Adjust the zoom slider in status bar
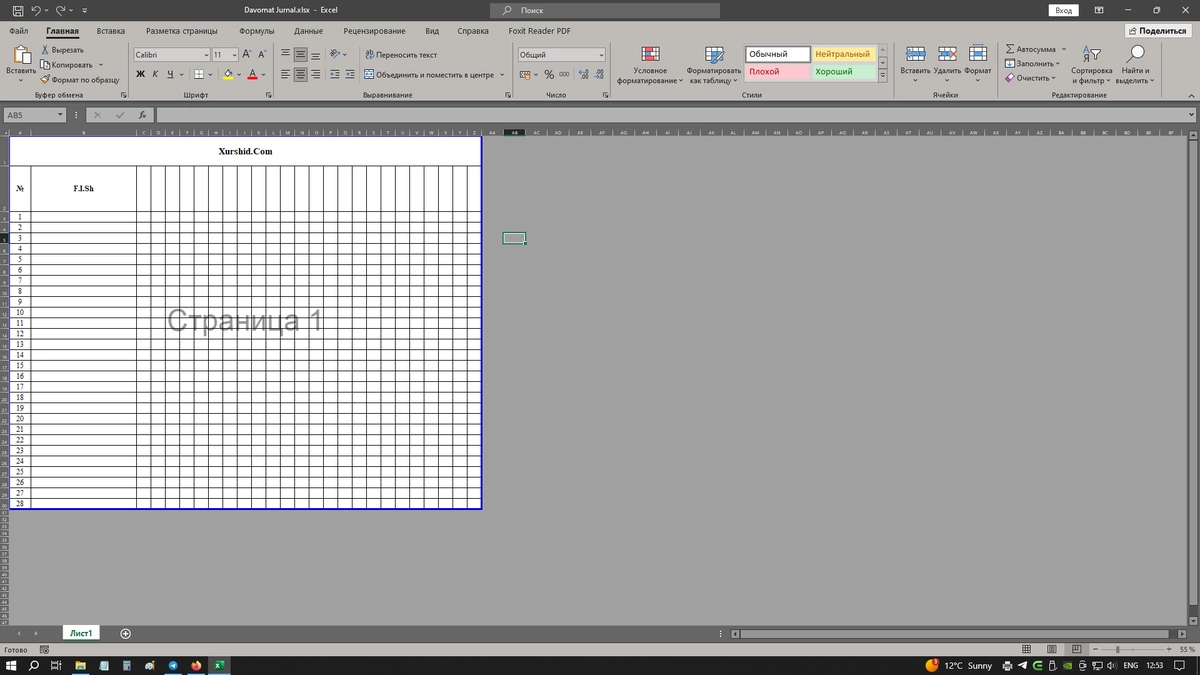This screenshot has width=1200, height=675. [x=1118, y=650]
